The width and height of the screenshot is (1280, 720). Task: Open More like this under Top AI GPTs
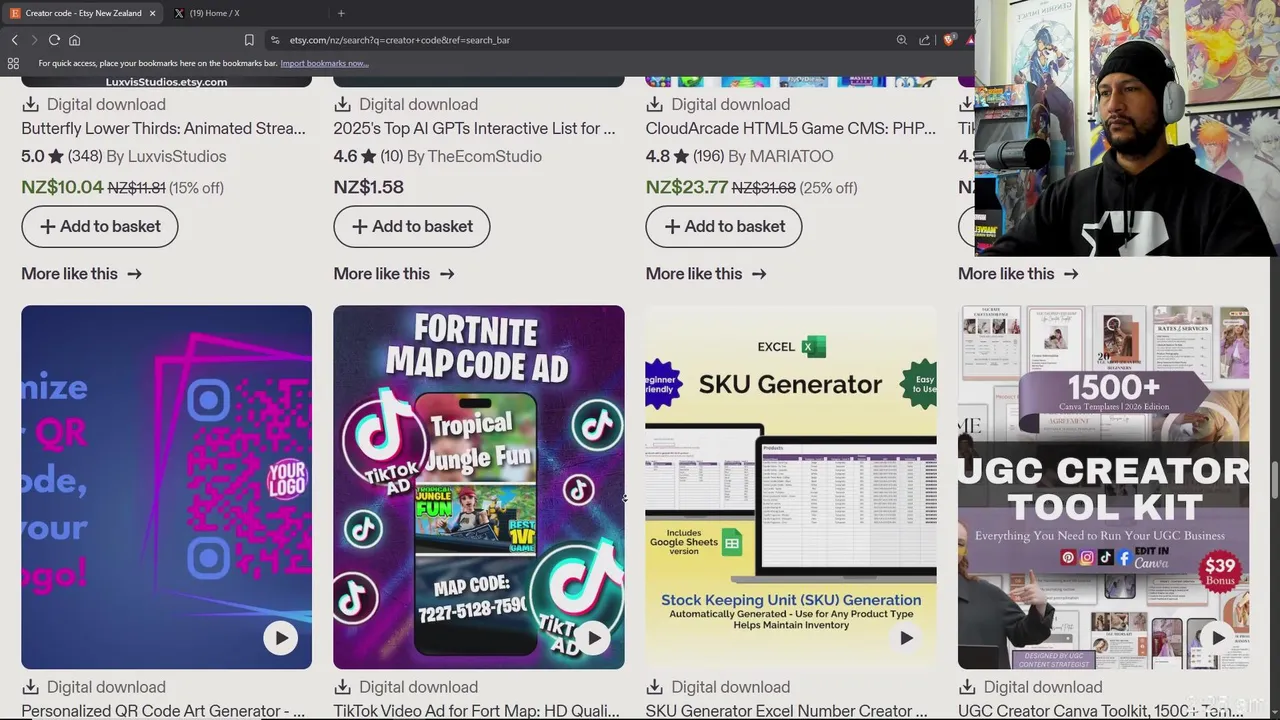point(393,273)
